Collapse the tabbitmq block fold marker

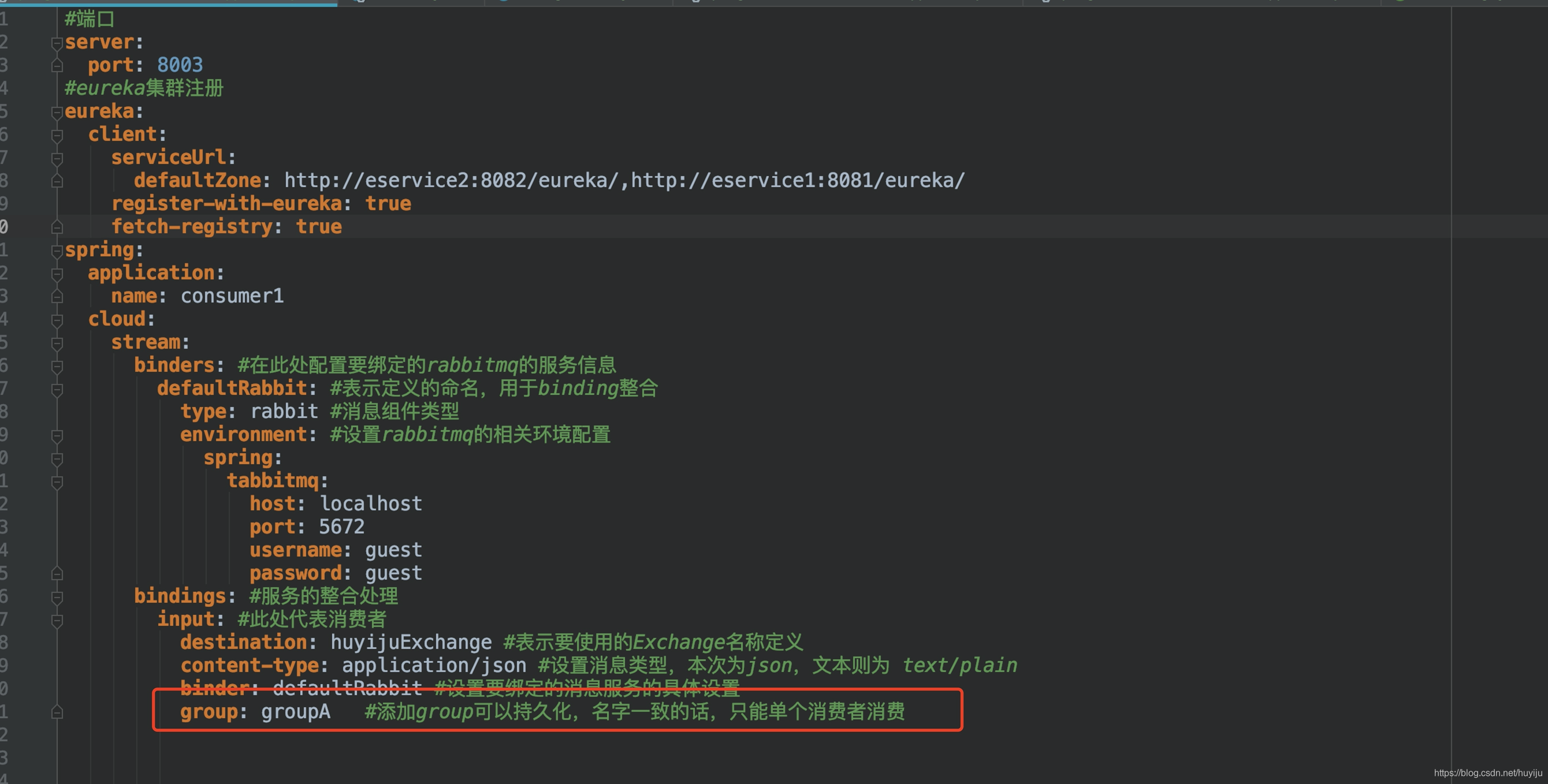pyautogui.click(x=57, y=482)
